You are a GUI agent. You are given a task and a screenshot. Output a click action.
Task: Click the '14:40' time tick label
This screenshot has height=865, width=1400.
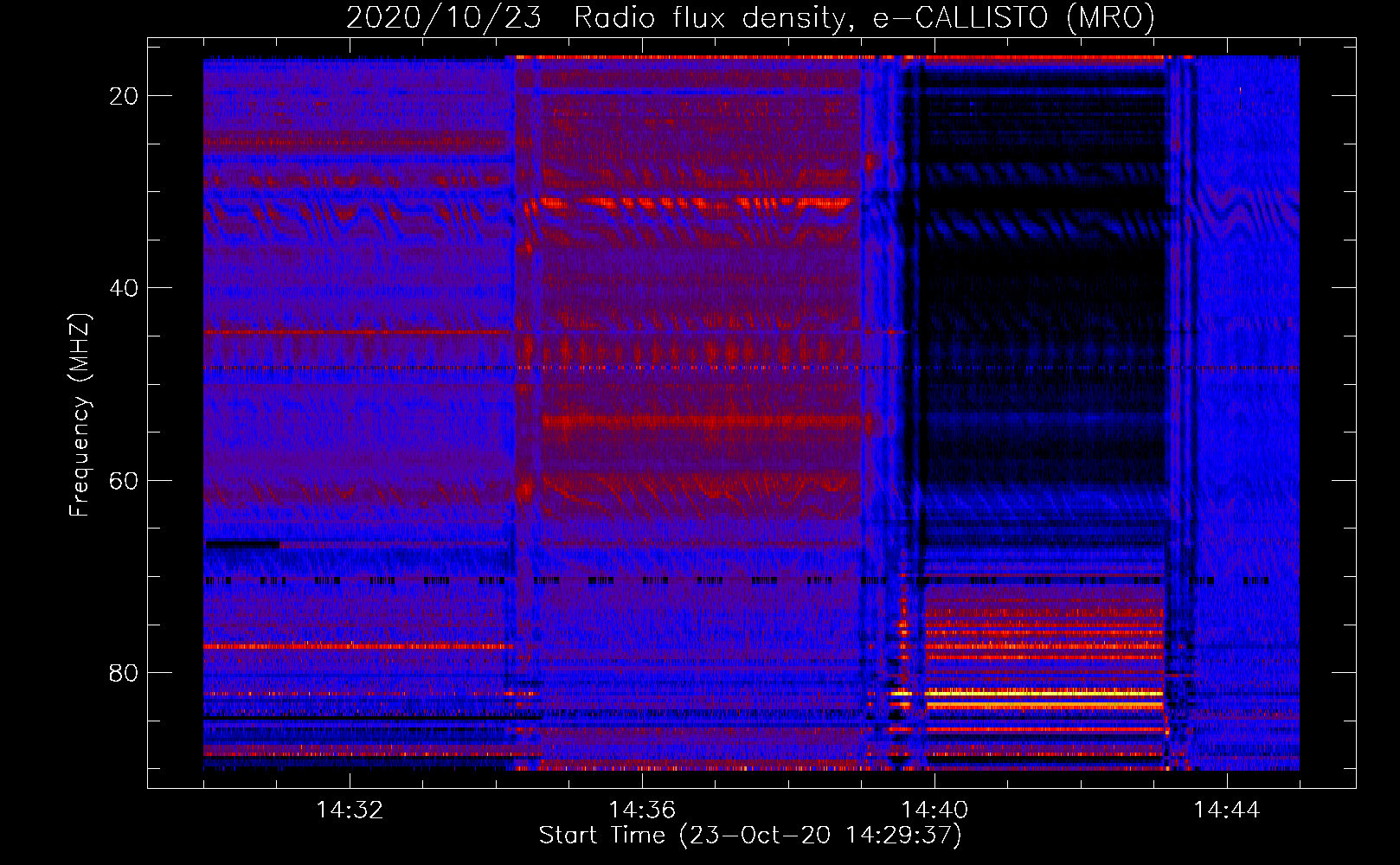[x=934, y=811]
